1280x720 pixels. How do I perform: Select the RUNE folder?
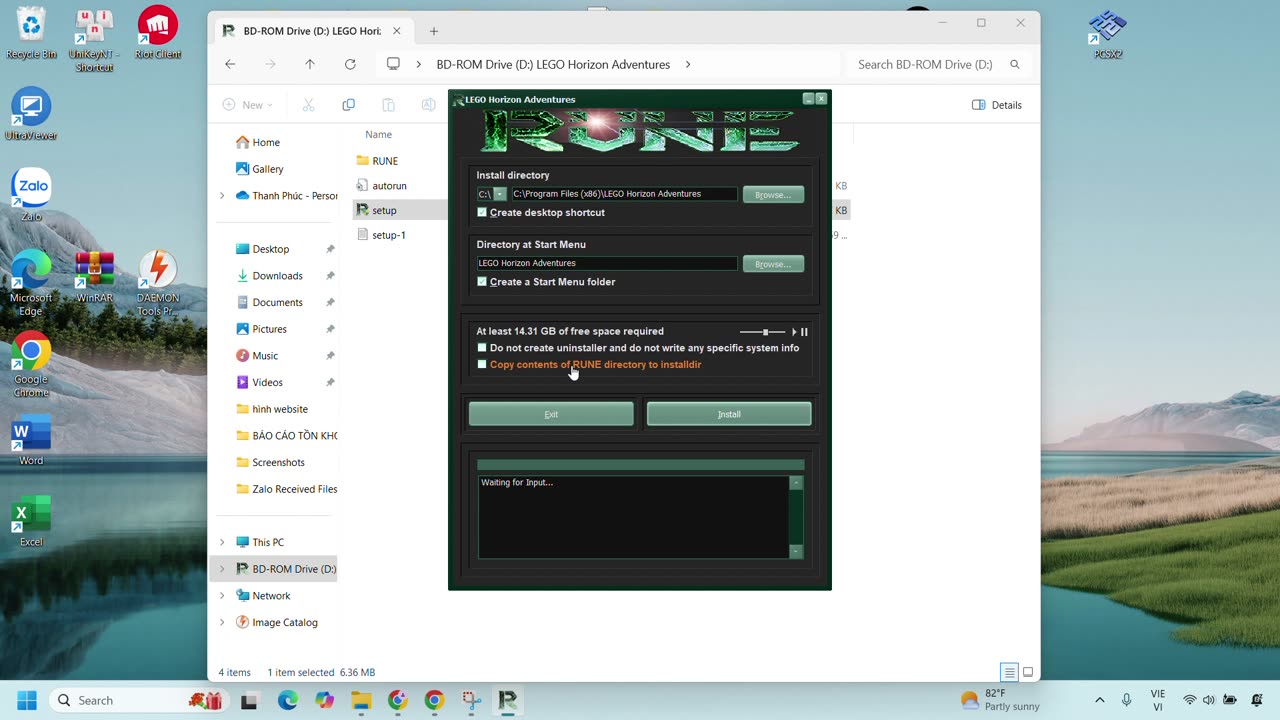coord(385,161)
